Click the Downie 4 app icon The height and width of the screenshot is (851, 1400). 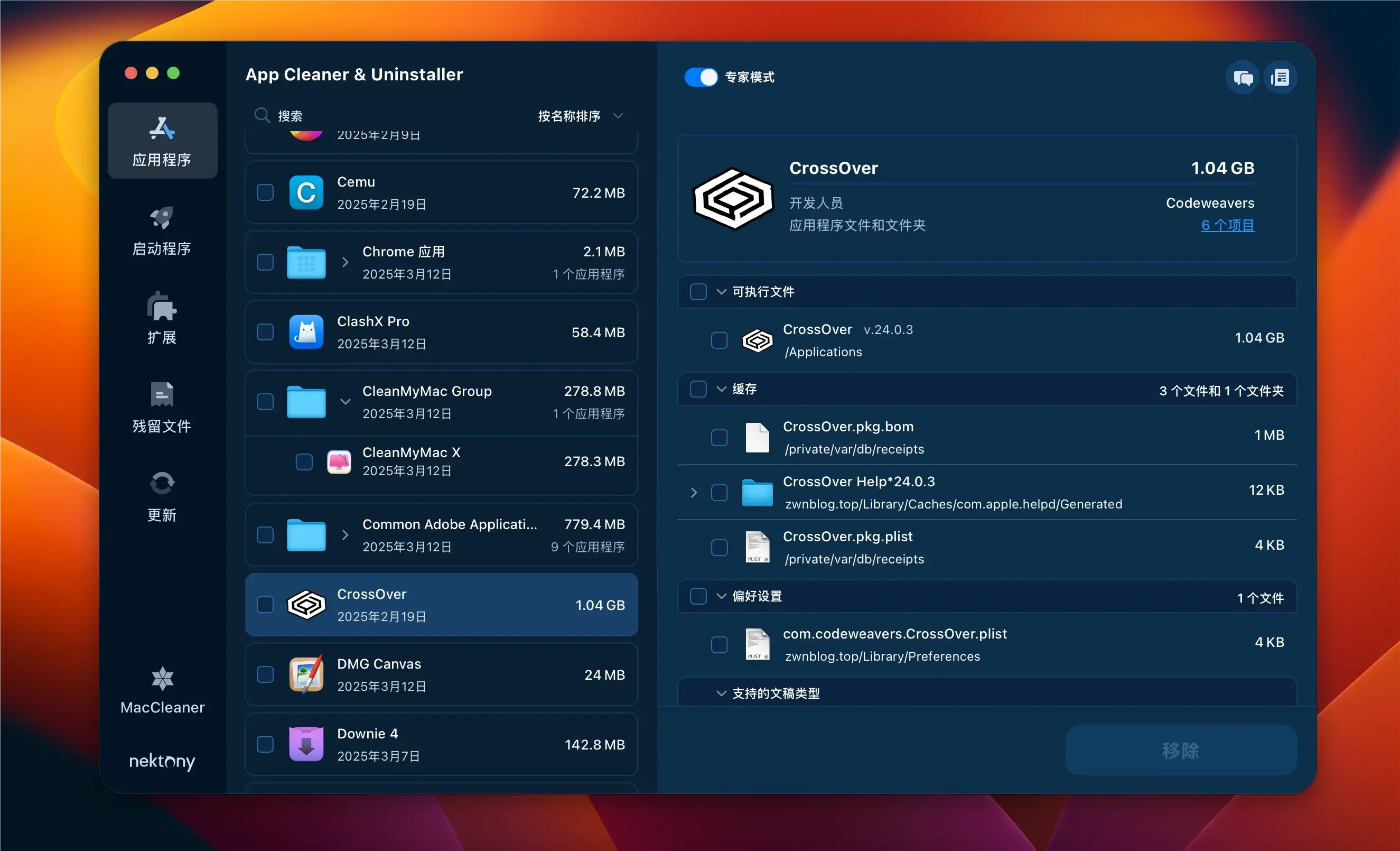tap(306, 745)
